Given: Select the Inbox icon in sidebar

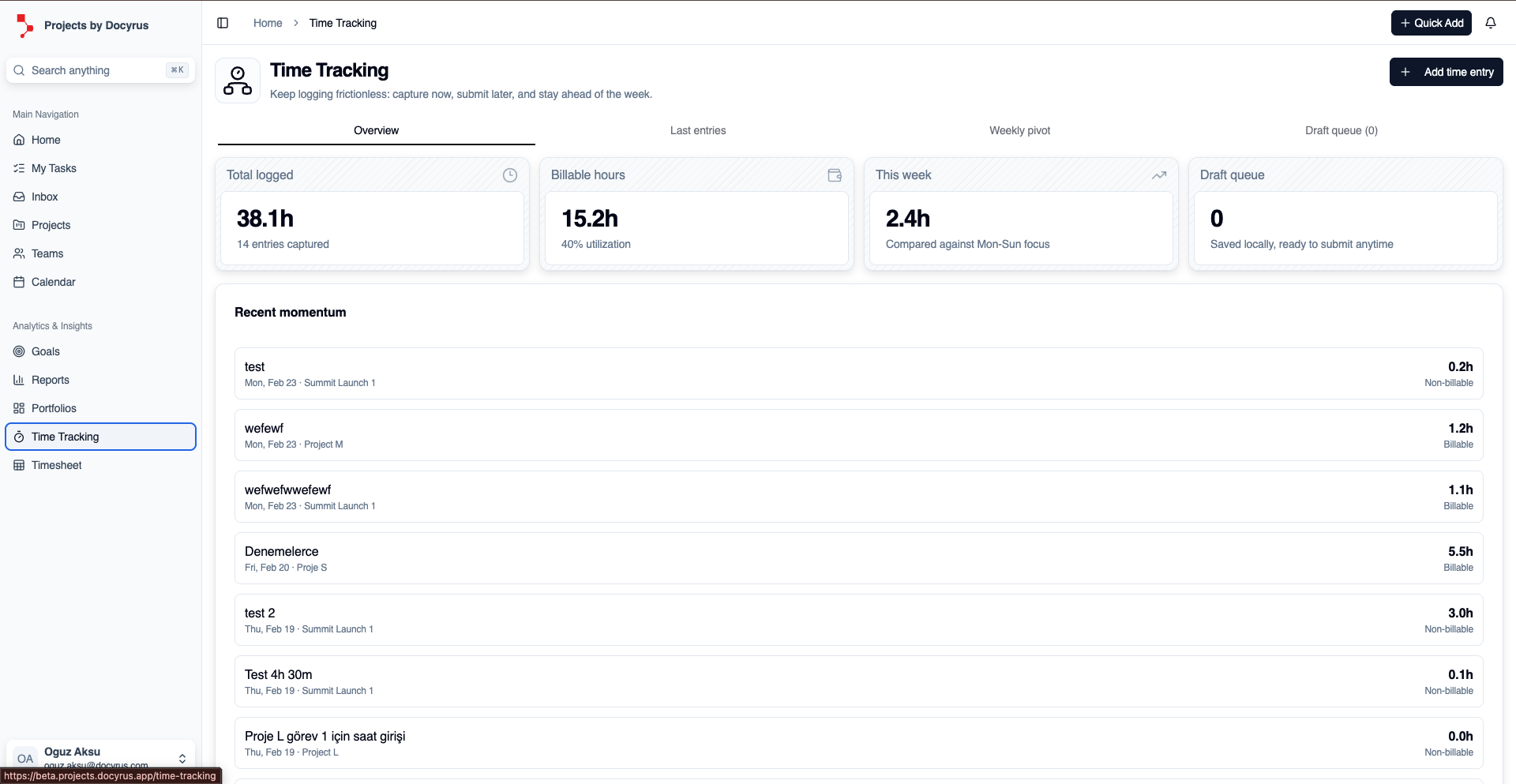Looking at the screenshot, I should tap(18, 197).
